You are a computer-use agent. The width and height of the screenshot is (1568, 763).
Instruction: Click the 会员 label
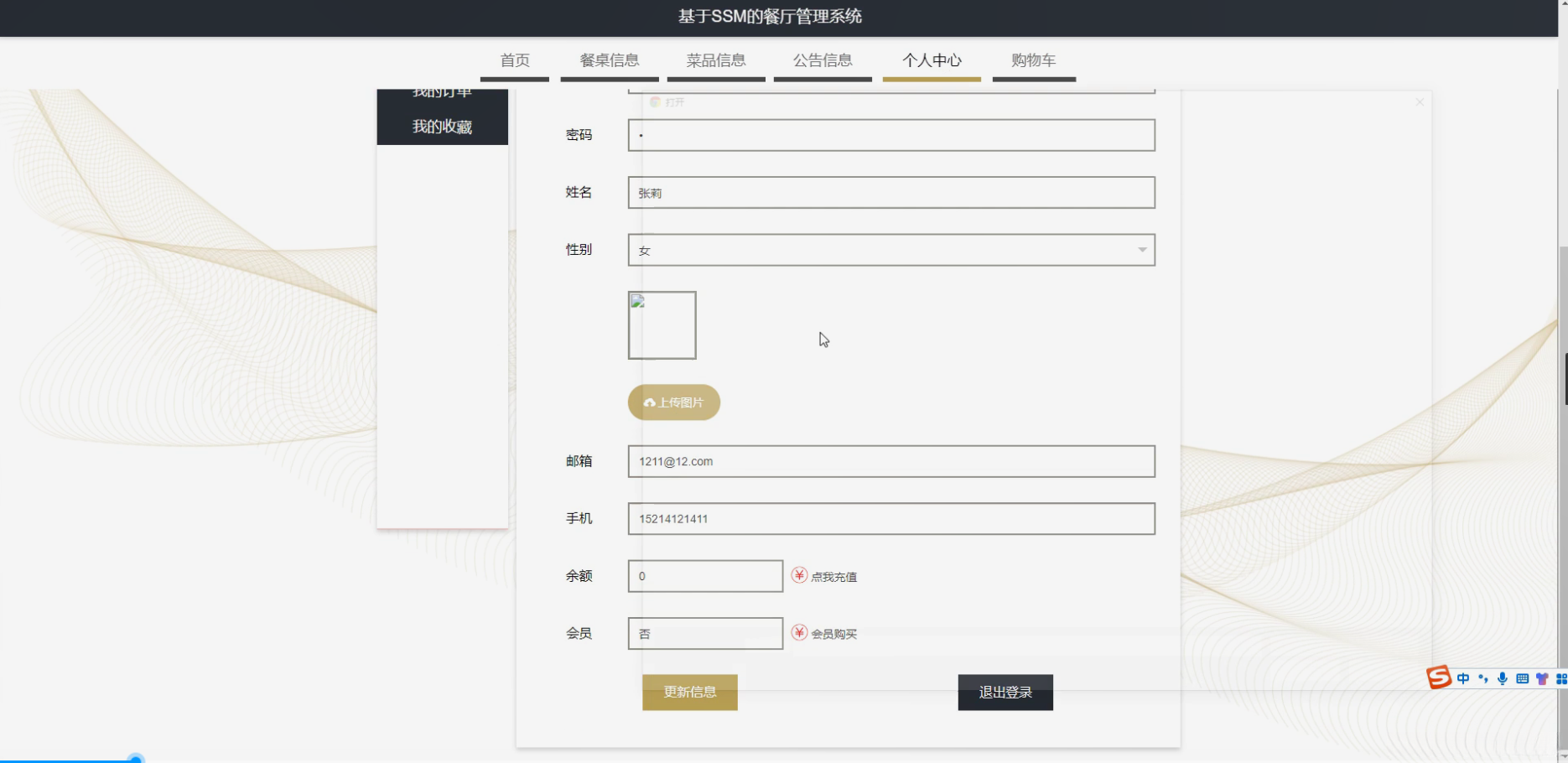[x=579, y=634]
